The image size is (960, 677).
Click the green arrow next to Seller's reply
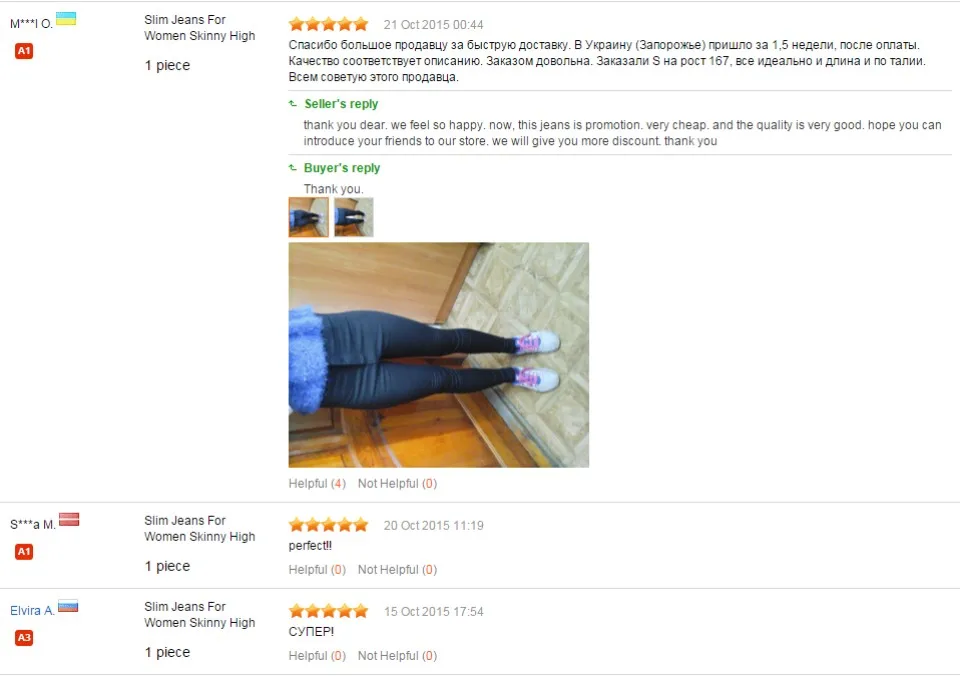293,104
